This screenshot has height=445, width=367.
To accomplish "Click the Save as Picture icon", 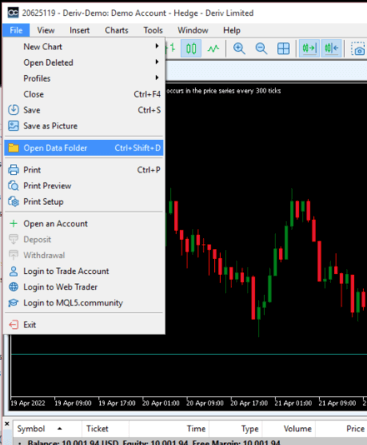I will click(x=13, y=126).
